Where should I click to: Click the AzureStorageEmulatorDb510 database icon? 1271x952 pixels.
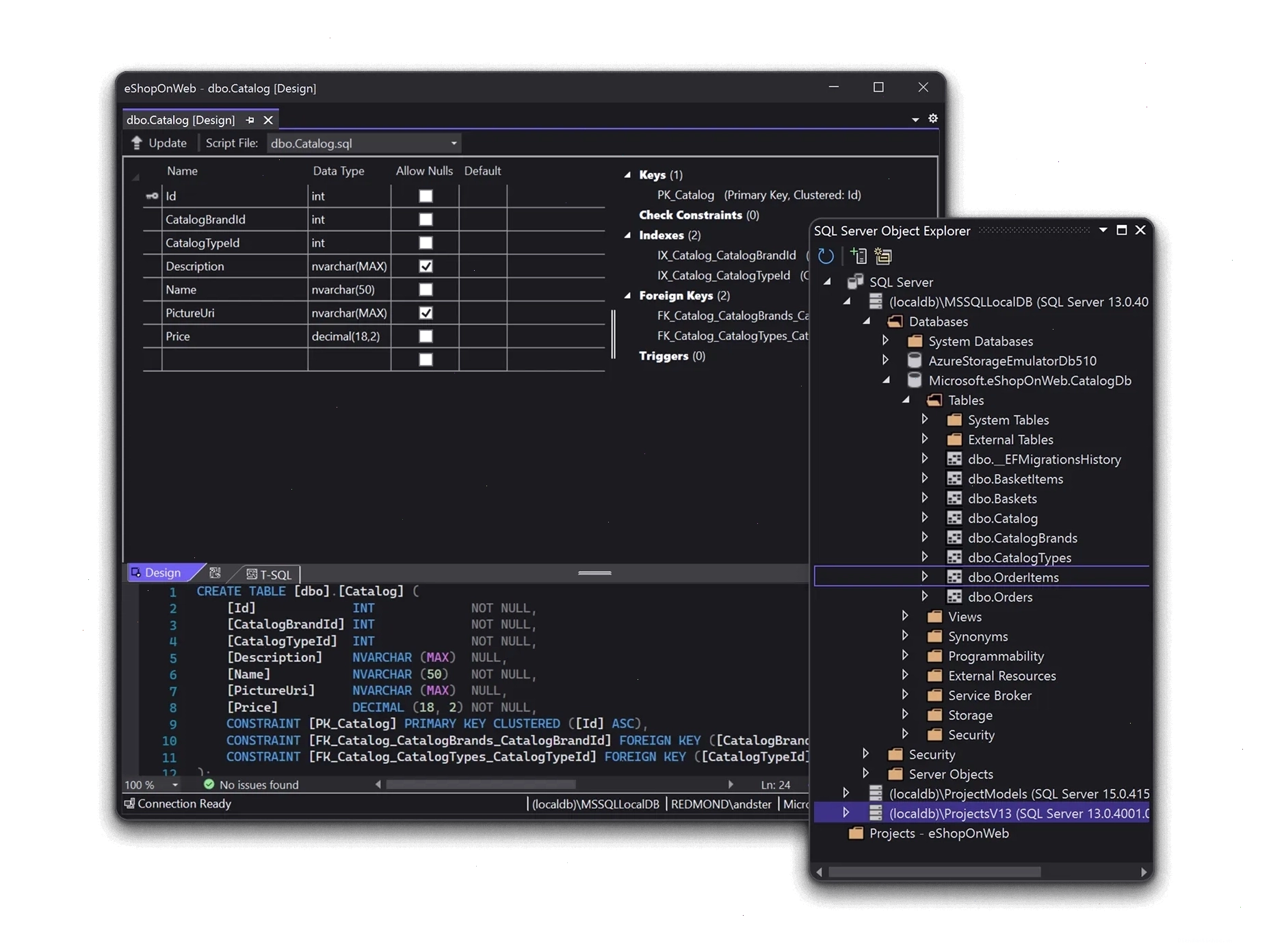tap(914, 360)
